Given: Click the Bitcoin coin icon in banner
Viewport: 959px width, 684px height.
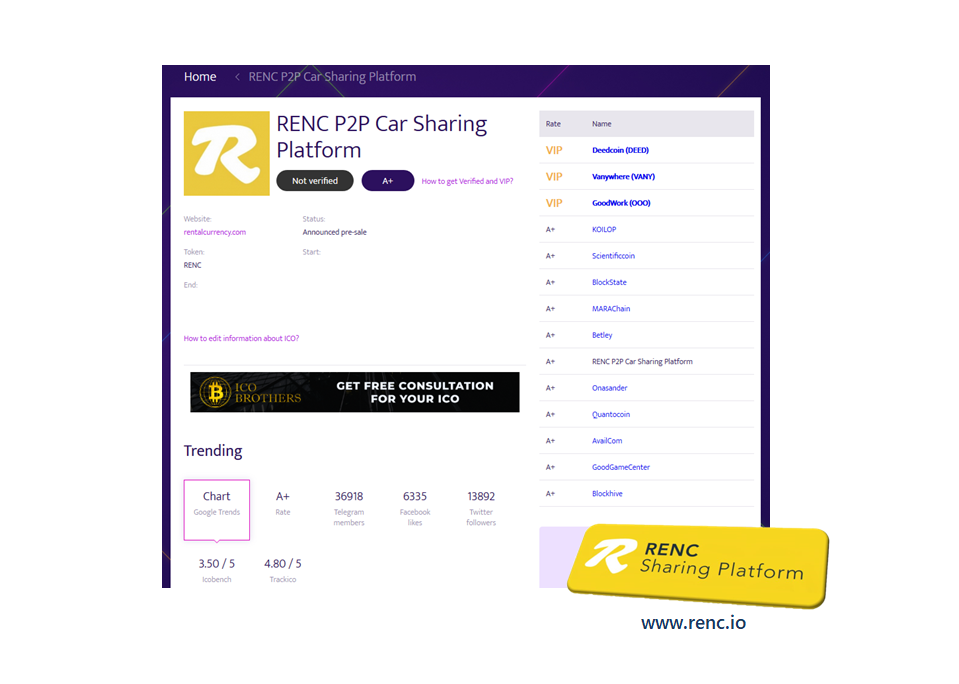Looking at the screenshot, I should tap(215, 392).
